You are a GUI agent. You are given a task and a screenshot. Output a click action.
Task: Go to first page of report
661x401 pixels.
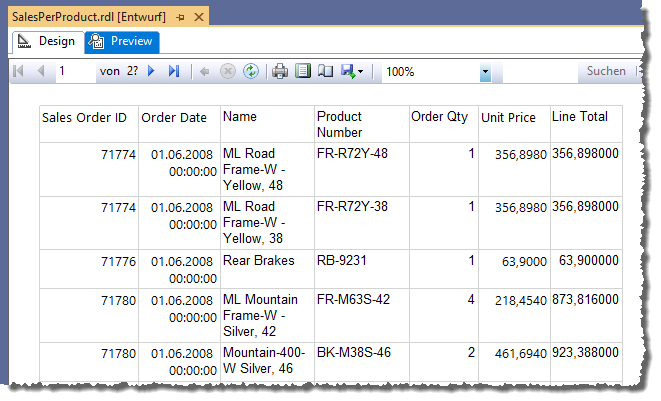[x=19, y=72]
